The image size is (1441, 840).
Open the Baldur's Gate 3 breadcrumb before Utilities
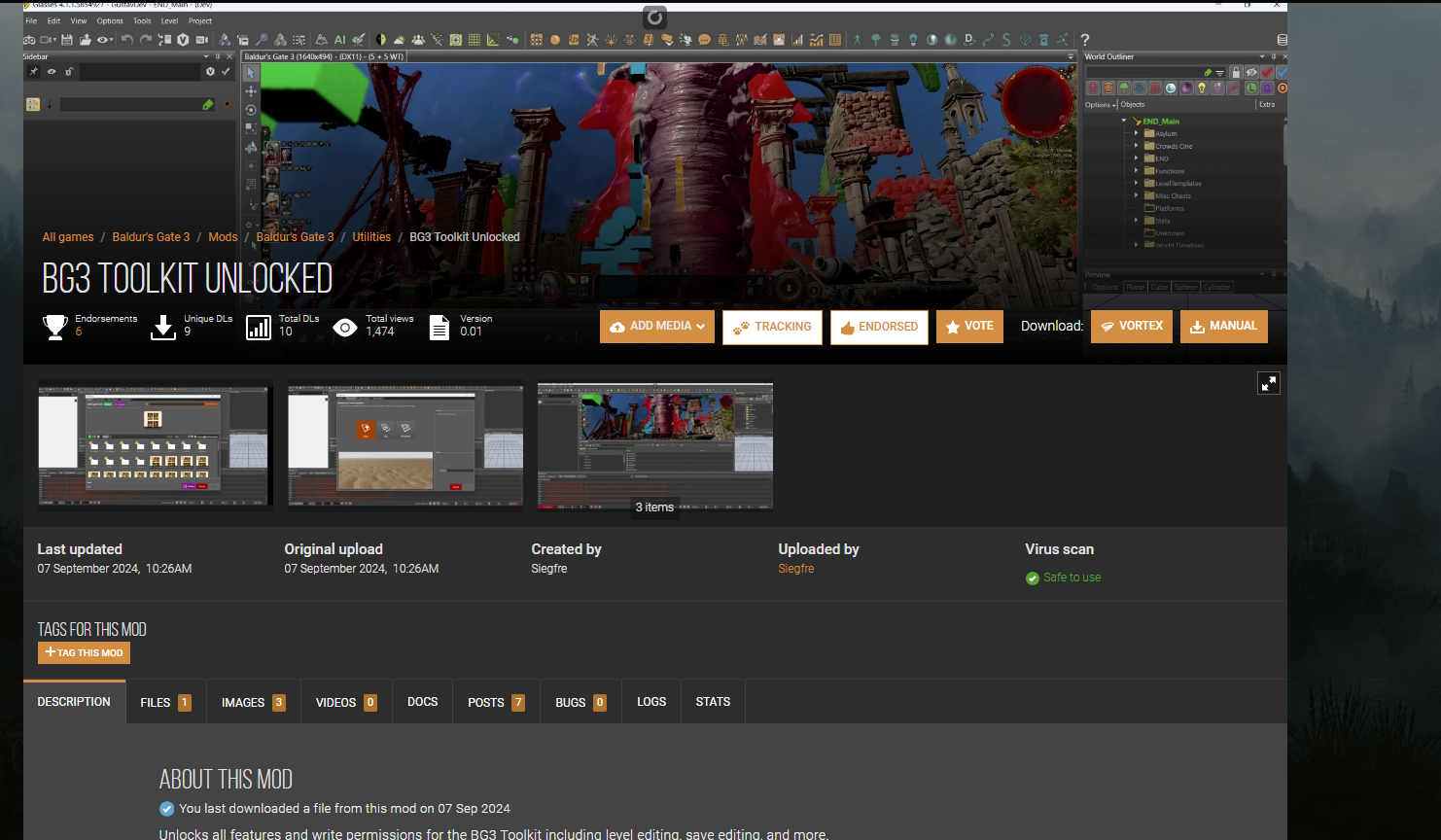coord(295,237)
